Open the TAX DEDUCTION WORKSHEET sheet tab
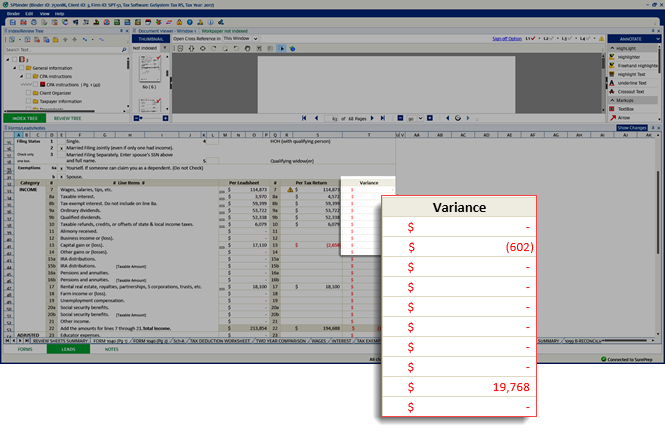The width and height of the screenshot is (665, 432). [220, 341]
